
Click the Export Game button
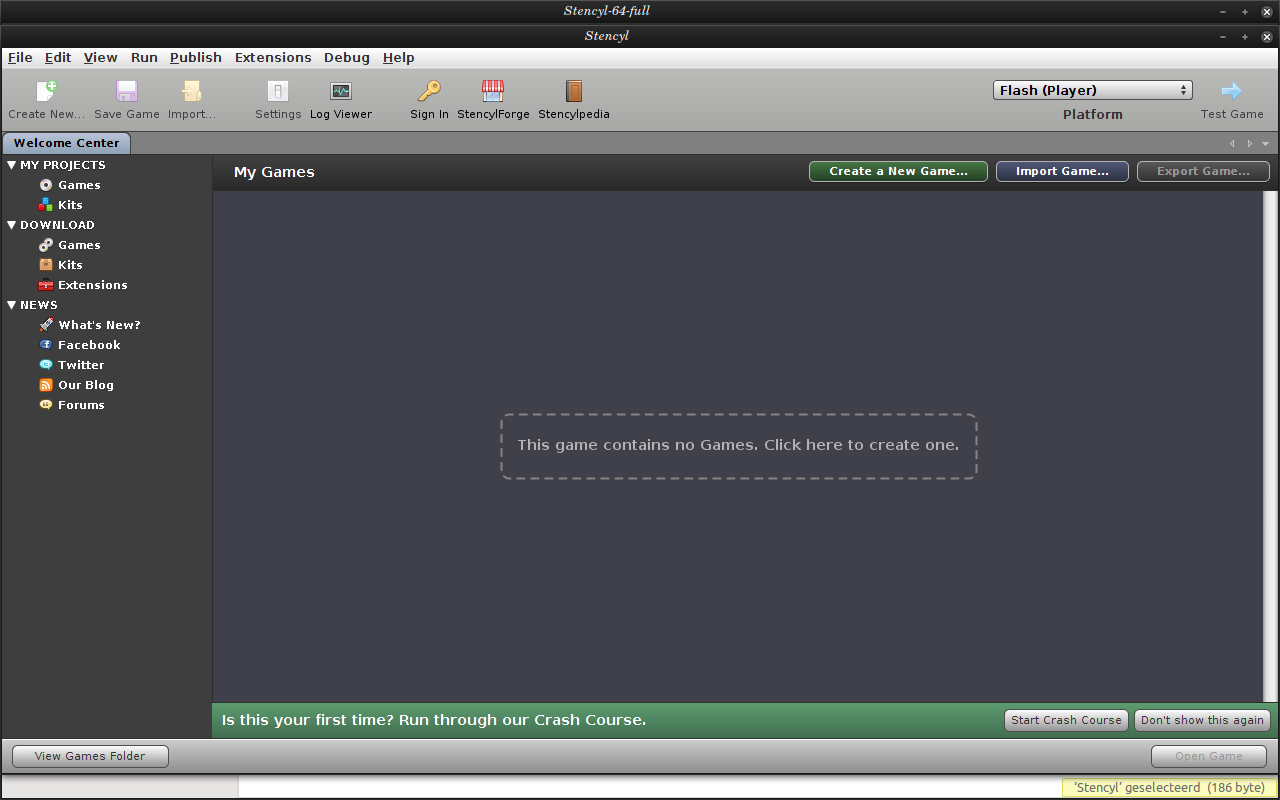(x=1203, y=171)
